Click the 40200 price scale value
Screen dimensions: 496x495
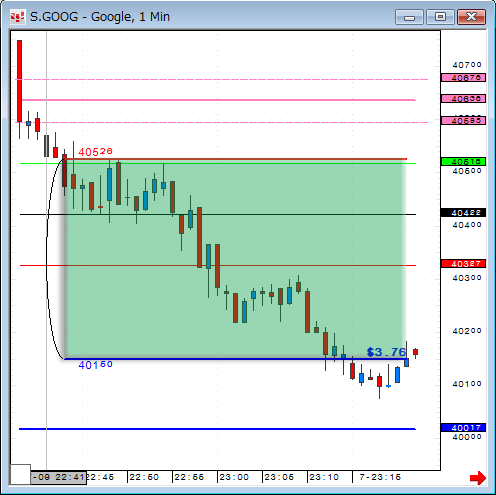467,331
